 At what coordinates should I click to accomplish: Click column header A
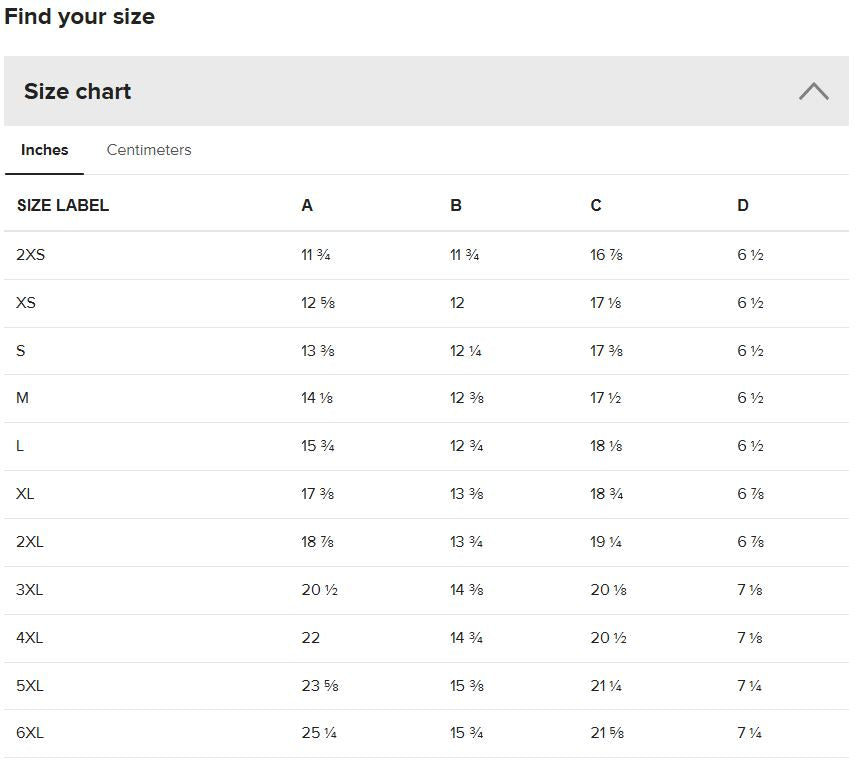click(x=307, y=205)
